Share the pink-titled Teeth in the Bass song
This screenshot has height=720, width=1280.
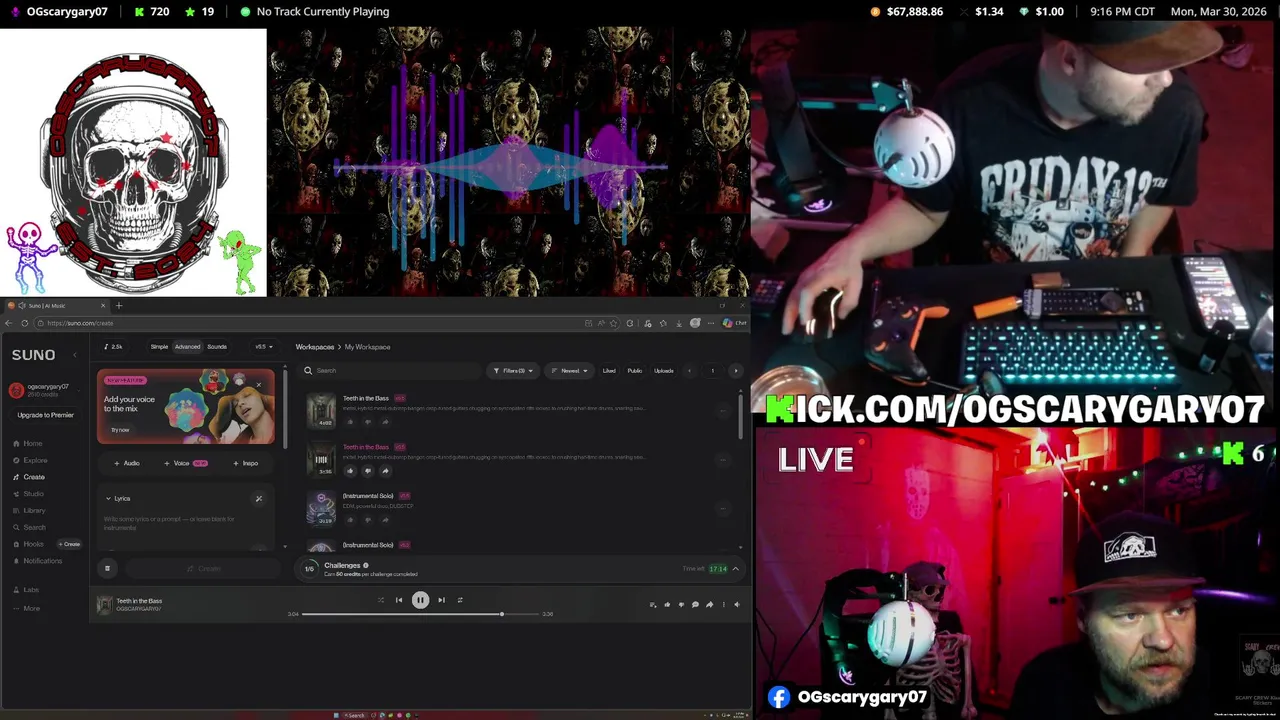(385, 471)
